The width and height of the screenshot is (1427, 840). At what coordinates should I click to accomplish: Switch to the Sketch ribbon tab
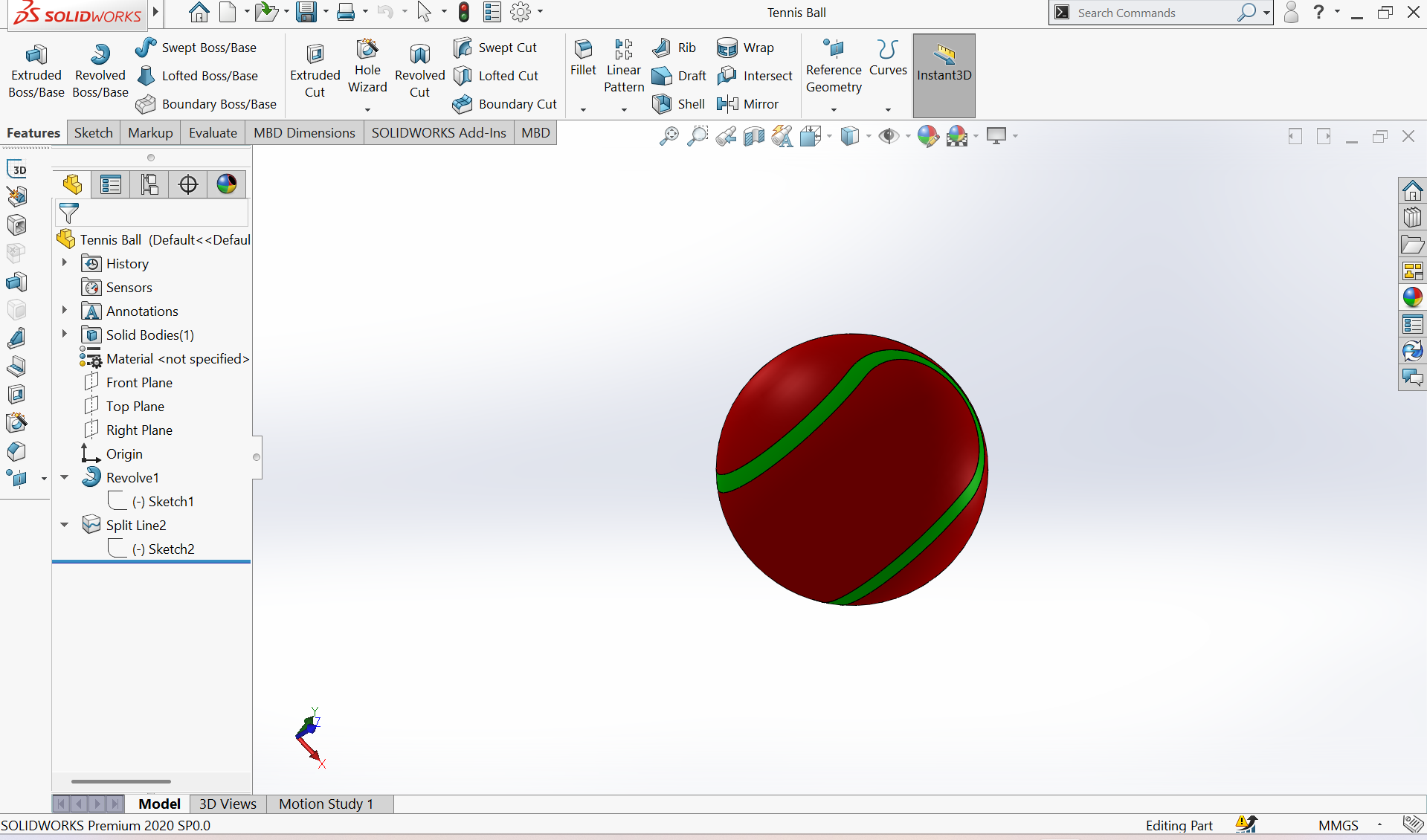(x=93, y=133)
